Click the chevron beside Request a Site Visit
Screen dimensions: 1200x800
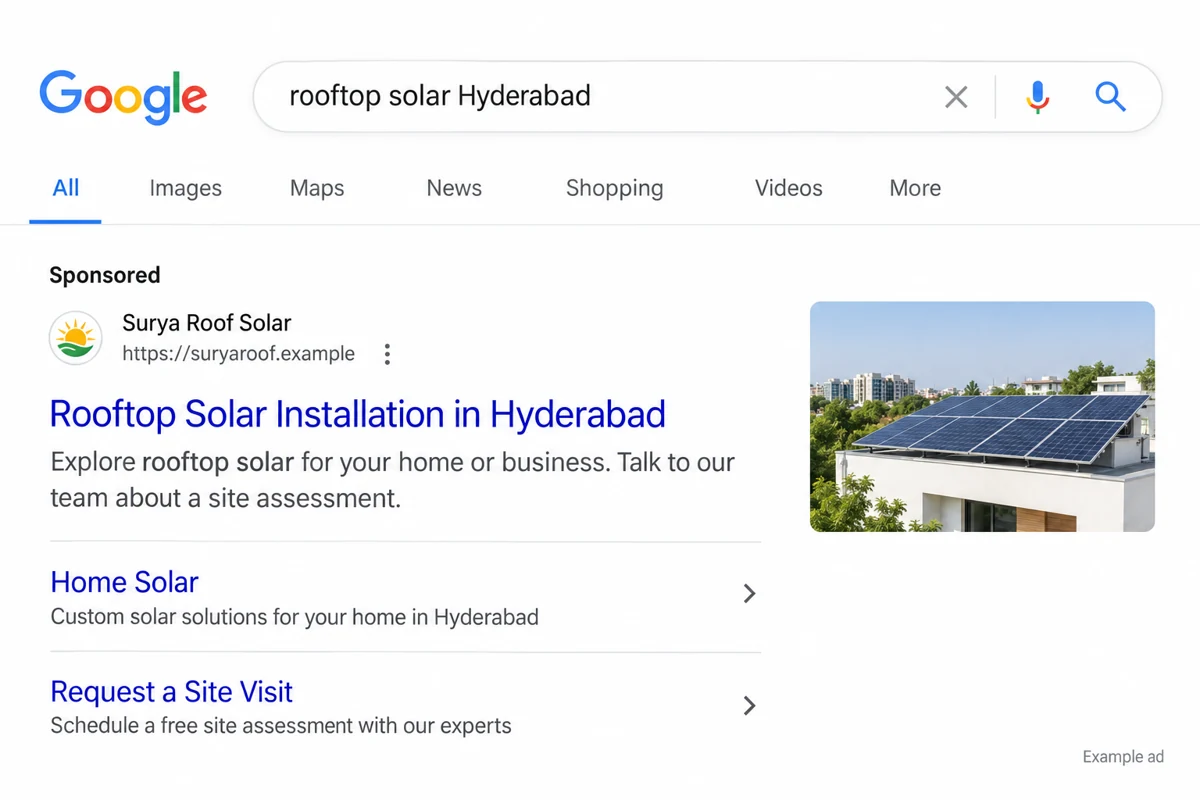pos(749,706)
